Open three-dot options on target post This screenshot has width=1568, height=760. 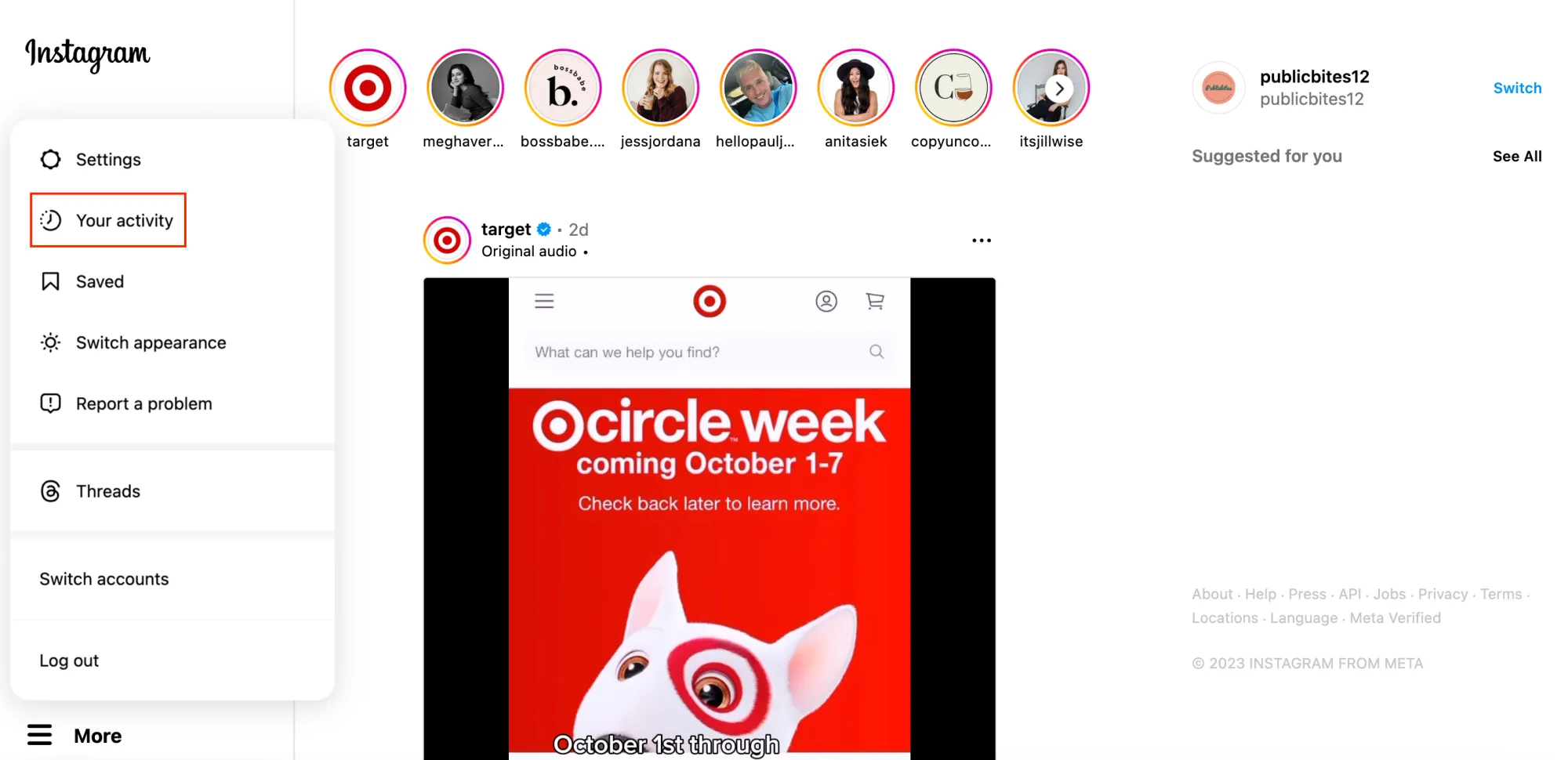coord(982,241)
